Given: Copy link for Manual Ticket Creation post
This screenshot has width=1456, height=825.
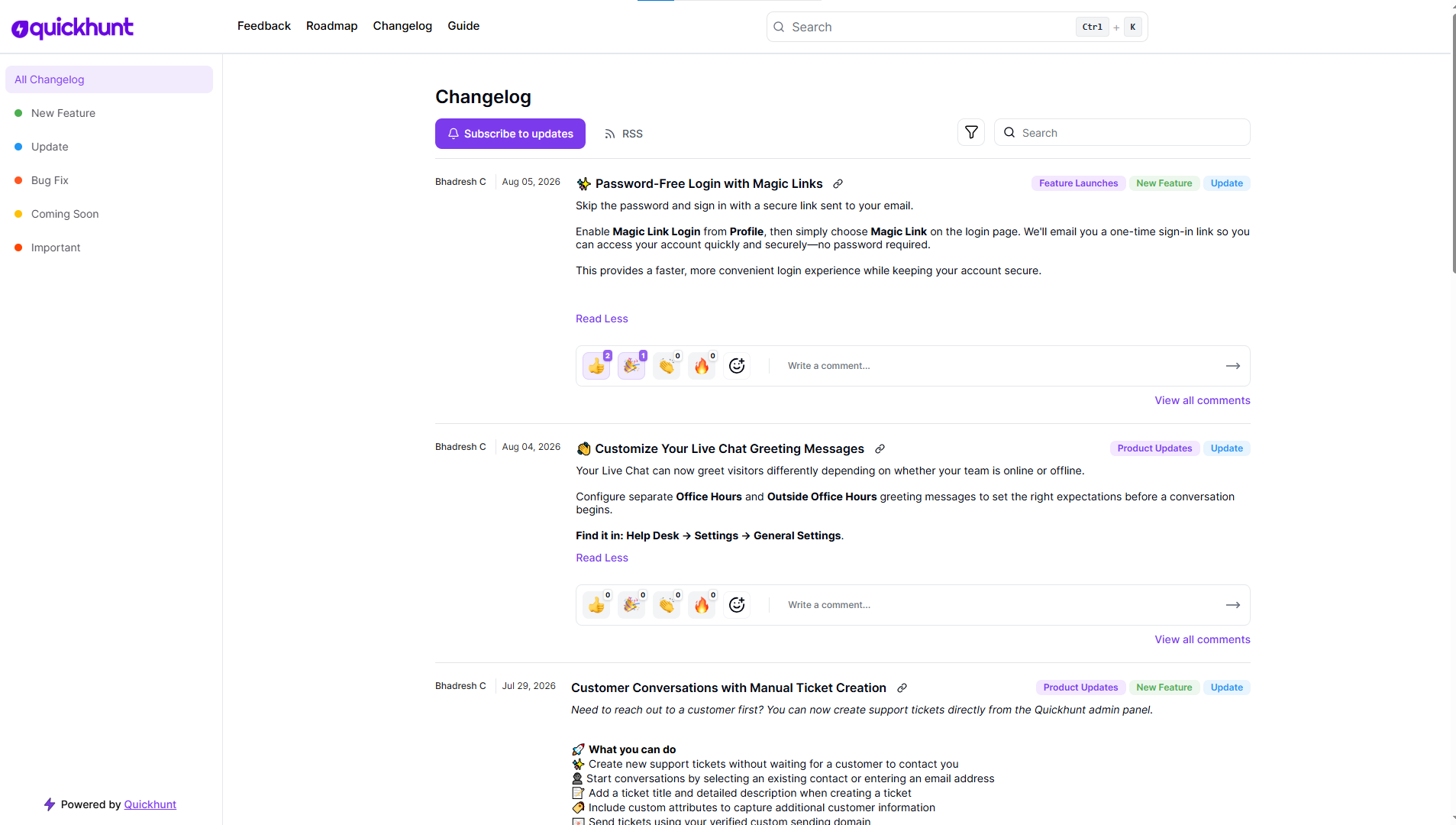Looking at the screenshot, I should 902,688.
